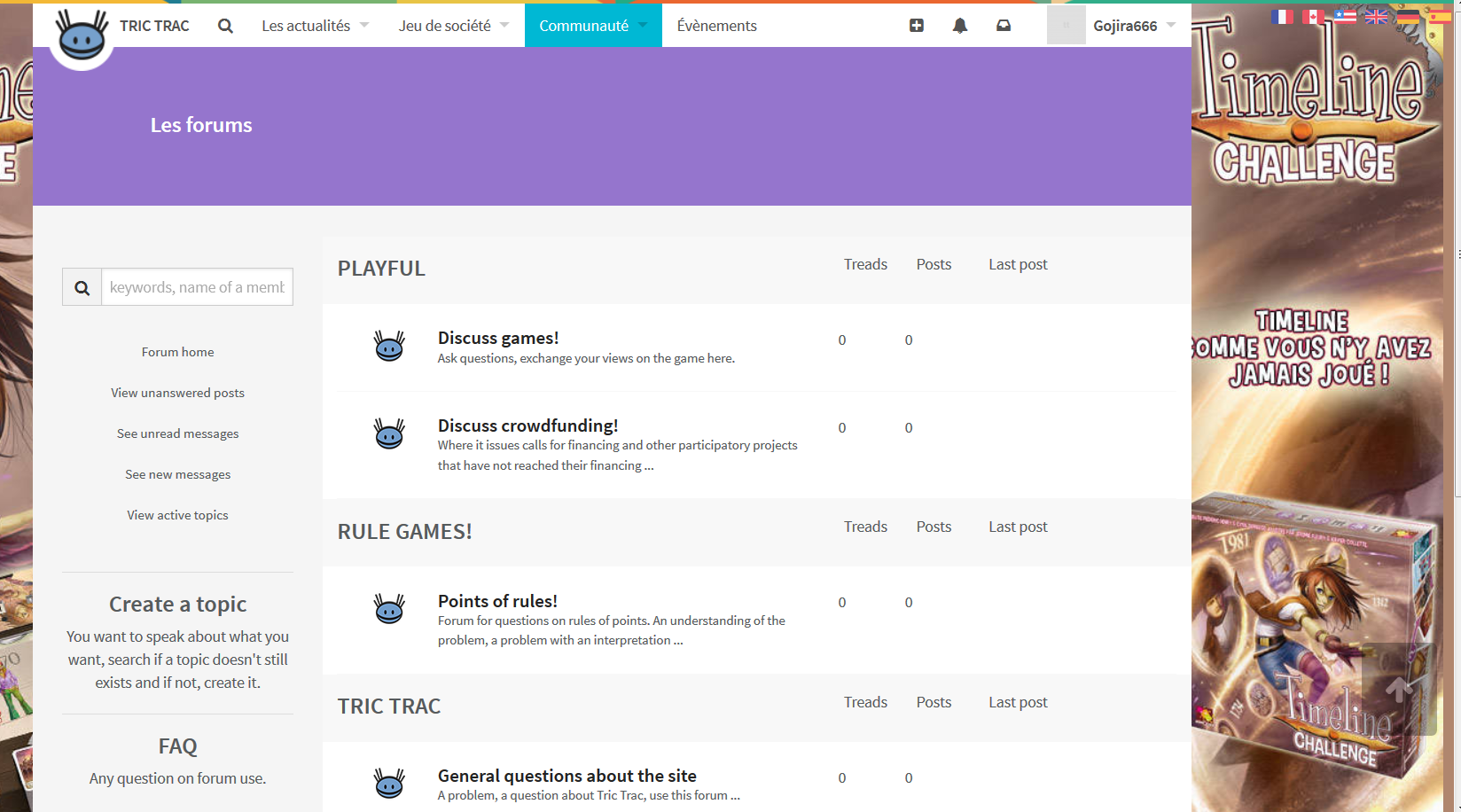Click Treads header in RULE GAMES! section
Screen dimensions: 1461x812
pyautogui.click(x=865, y=527)
